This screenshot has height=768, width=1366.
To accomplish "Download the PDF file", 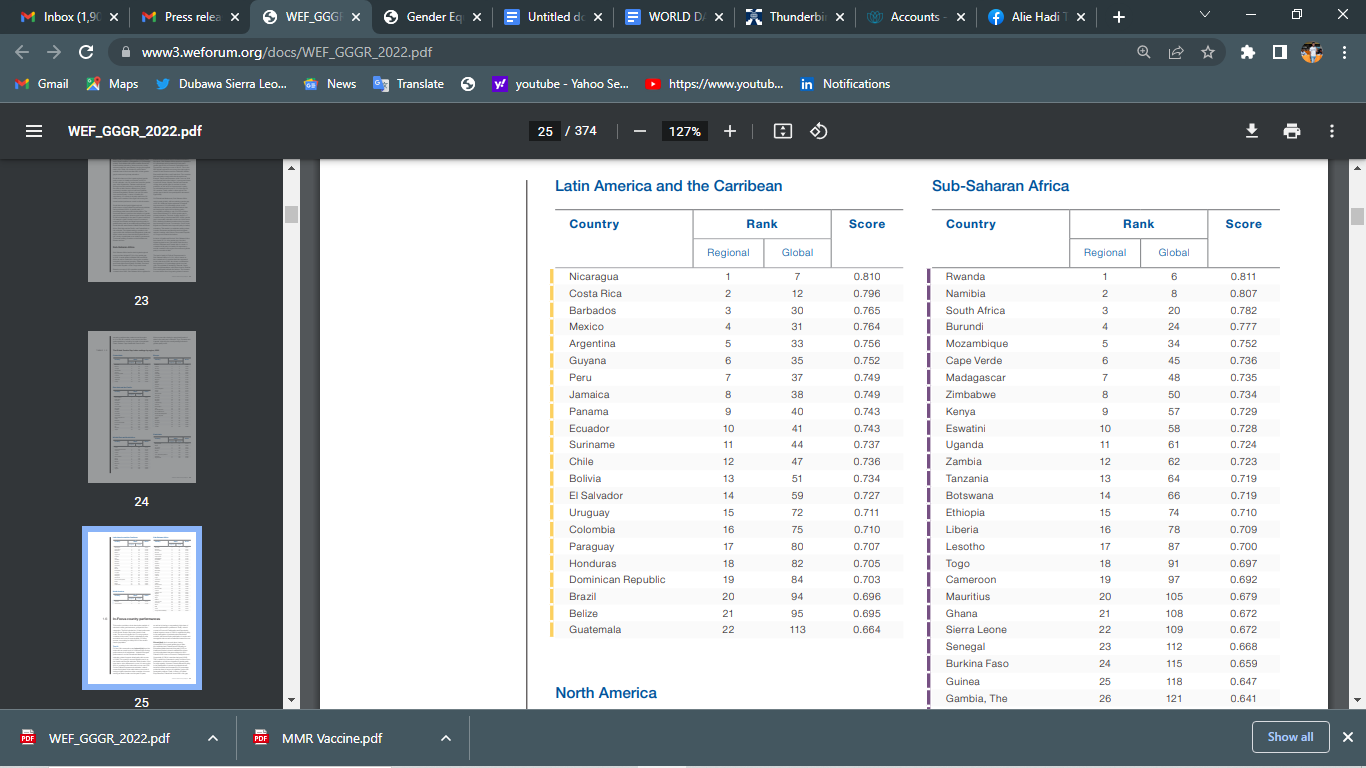I will [x=1251, y=131].
